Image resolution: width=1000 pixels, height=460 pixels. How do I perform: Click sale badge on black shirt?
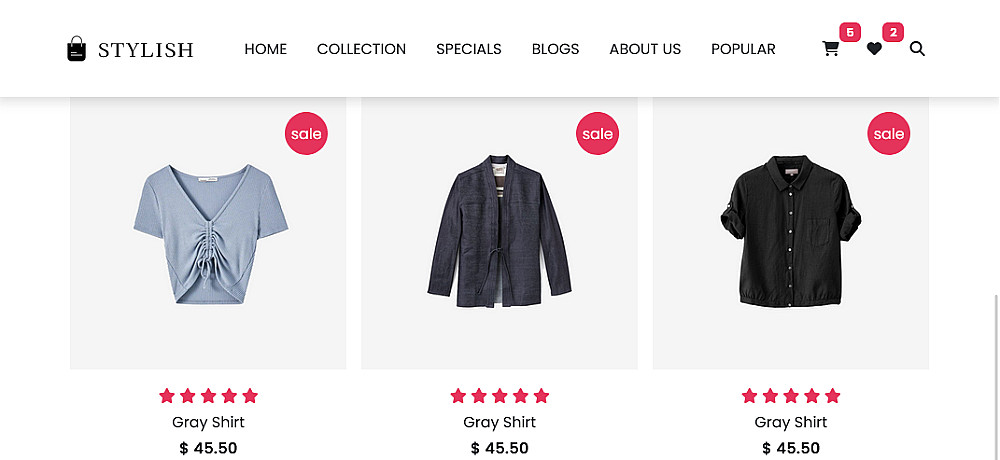888,134
